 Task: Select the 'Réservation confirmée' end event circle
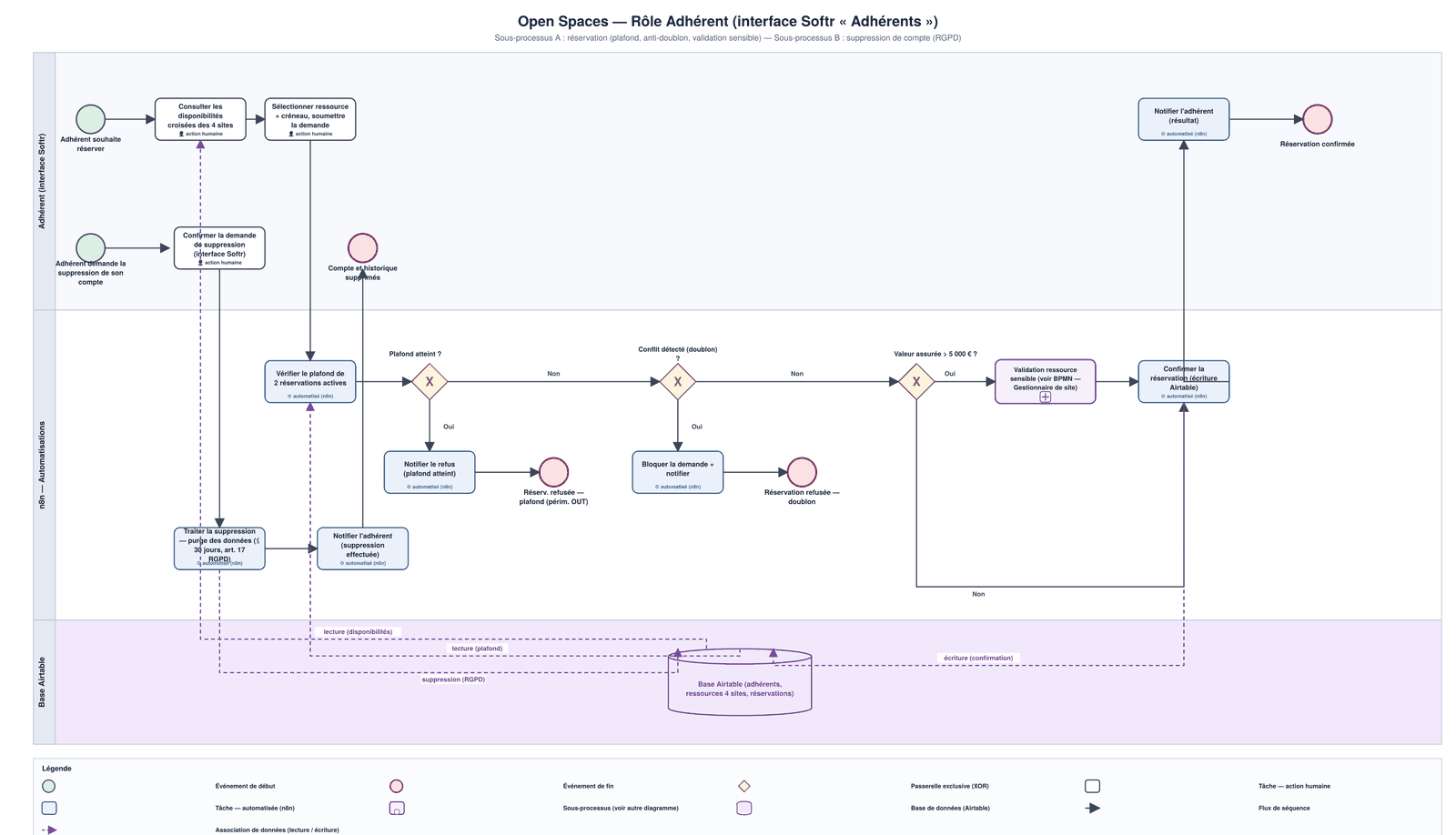(1317, 119)
